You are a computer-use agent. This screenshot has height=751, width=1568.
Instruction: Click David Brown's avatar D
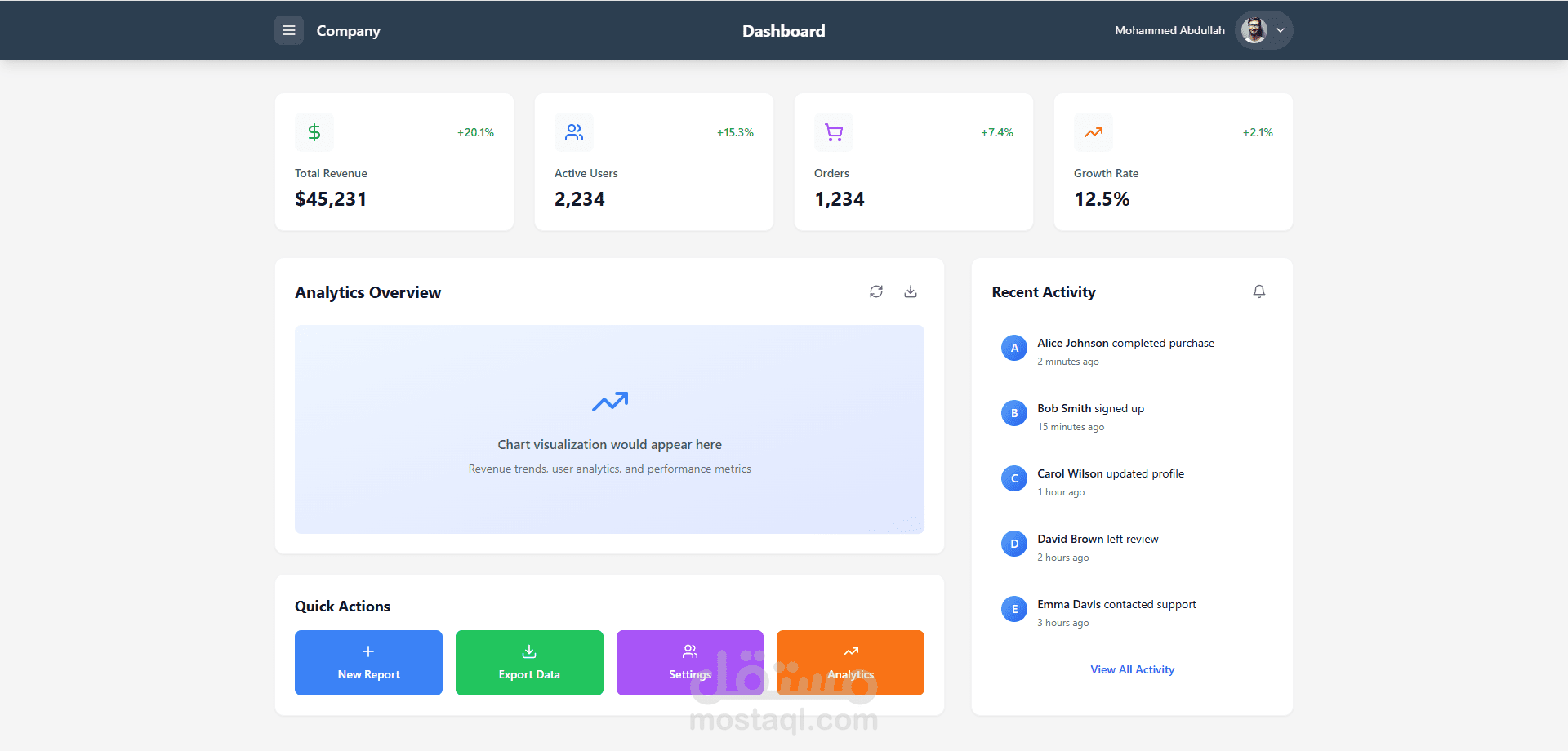click(x=1014, y=544)
